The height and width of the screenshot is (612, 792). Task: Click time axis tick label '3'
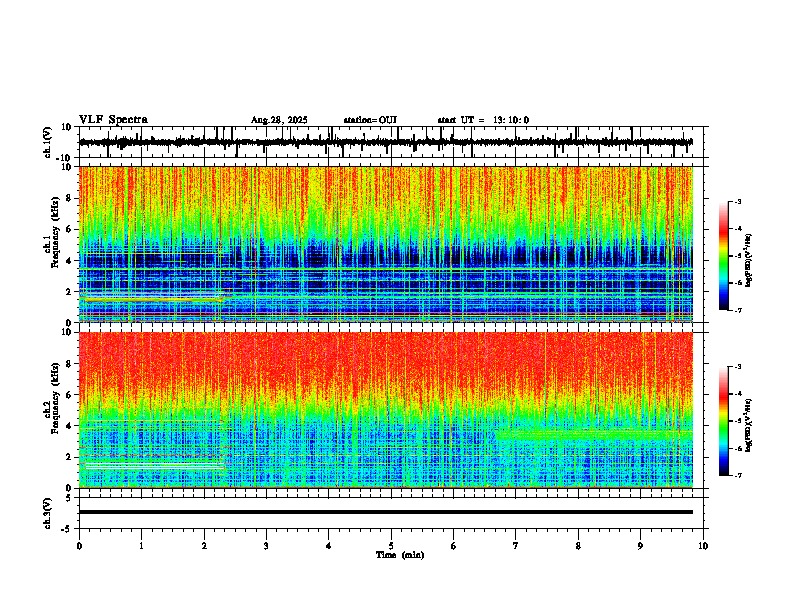click(266, 546)
